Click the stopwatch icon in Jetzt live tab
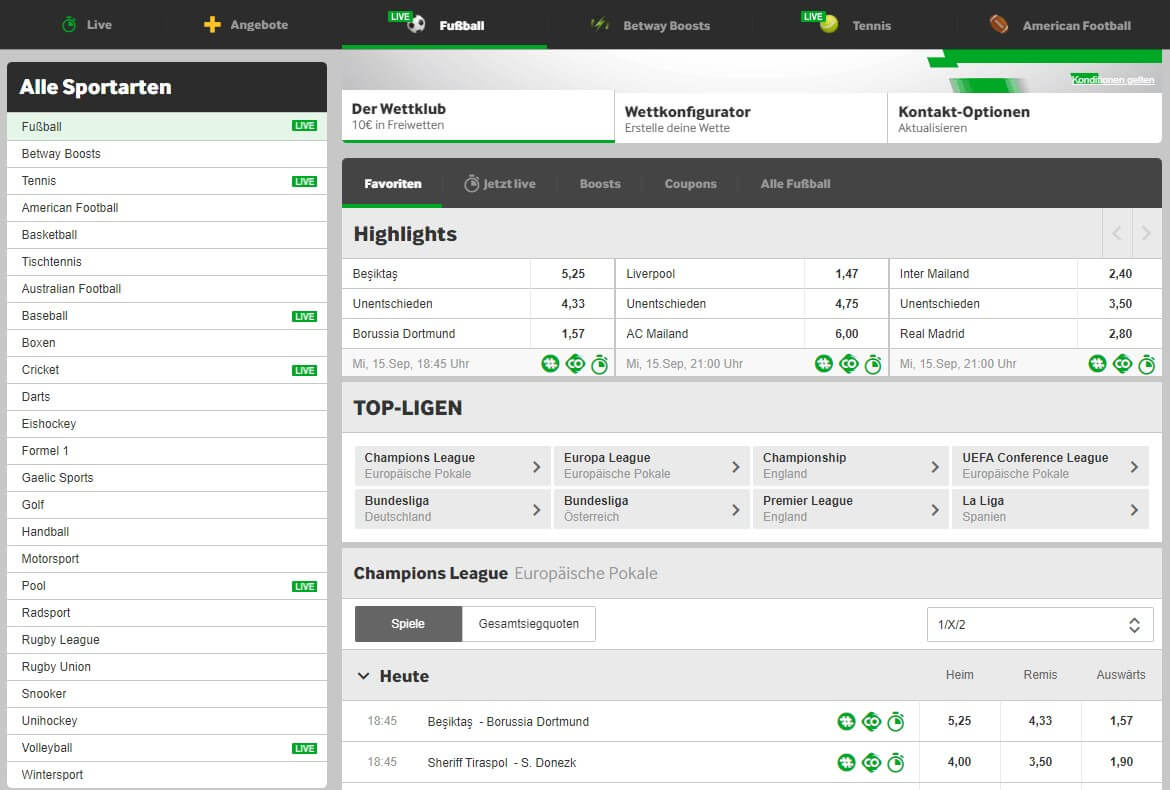Viewport: 1170px width, 790px height. point(472,184)
